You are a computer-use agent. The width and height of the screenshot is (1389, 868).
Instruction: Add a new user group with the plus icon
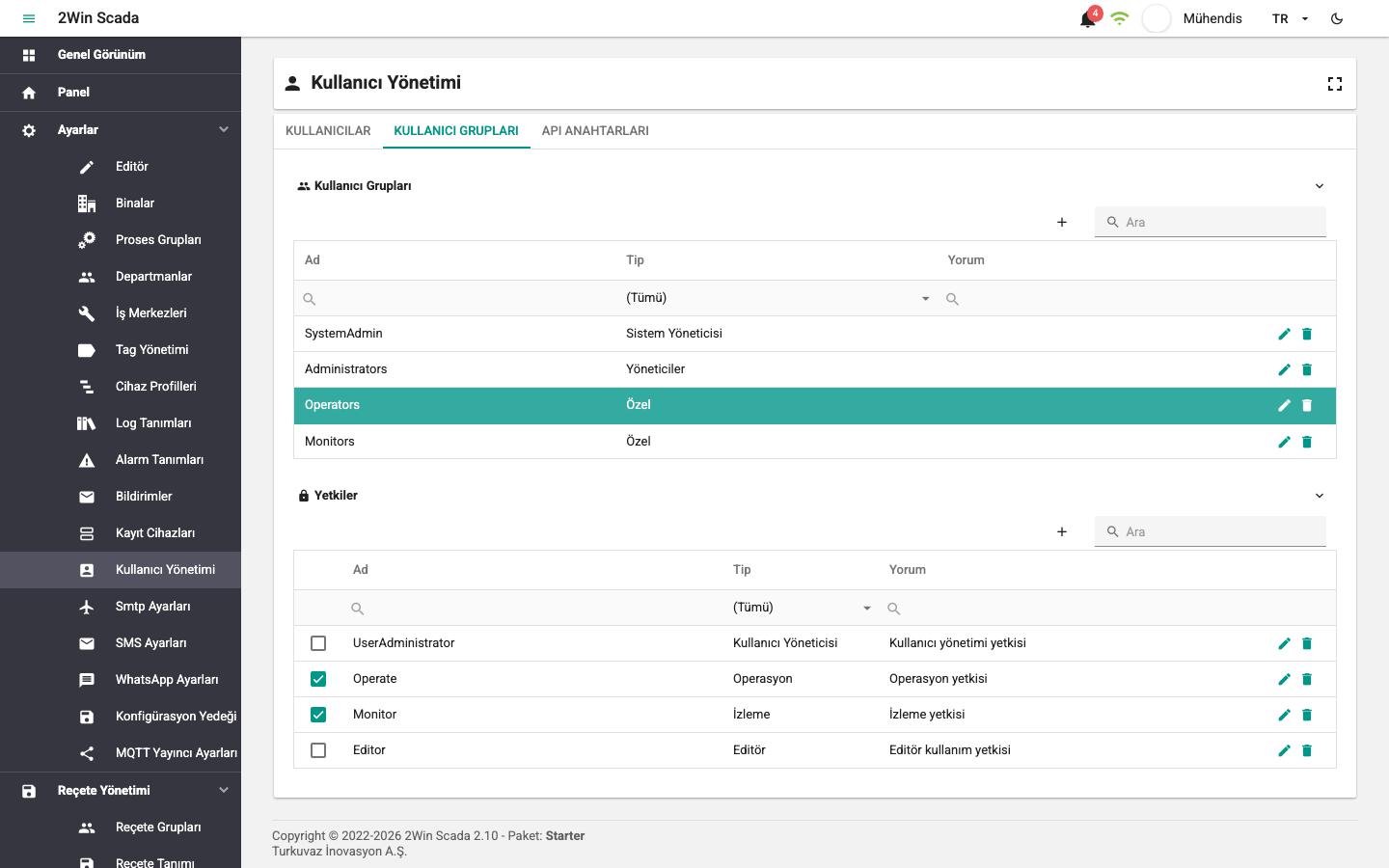(1062, 222)
